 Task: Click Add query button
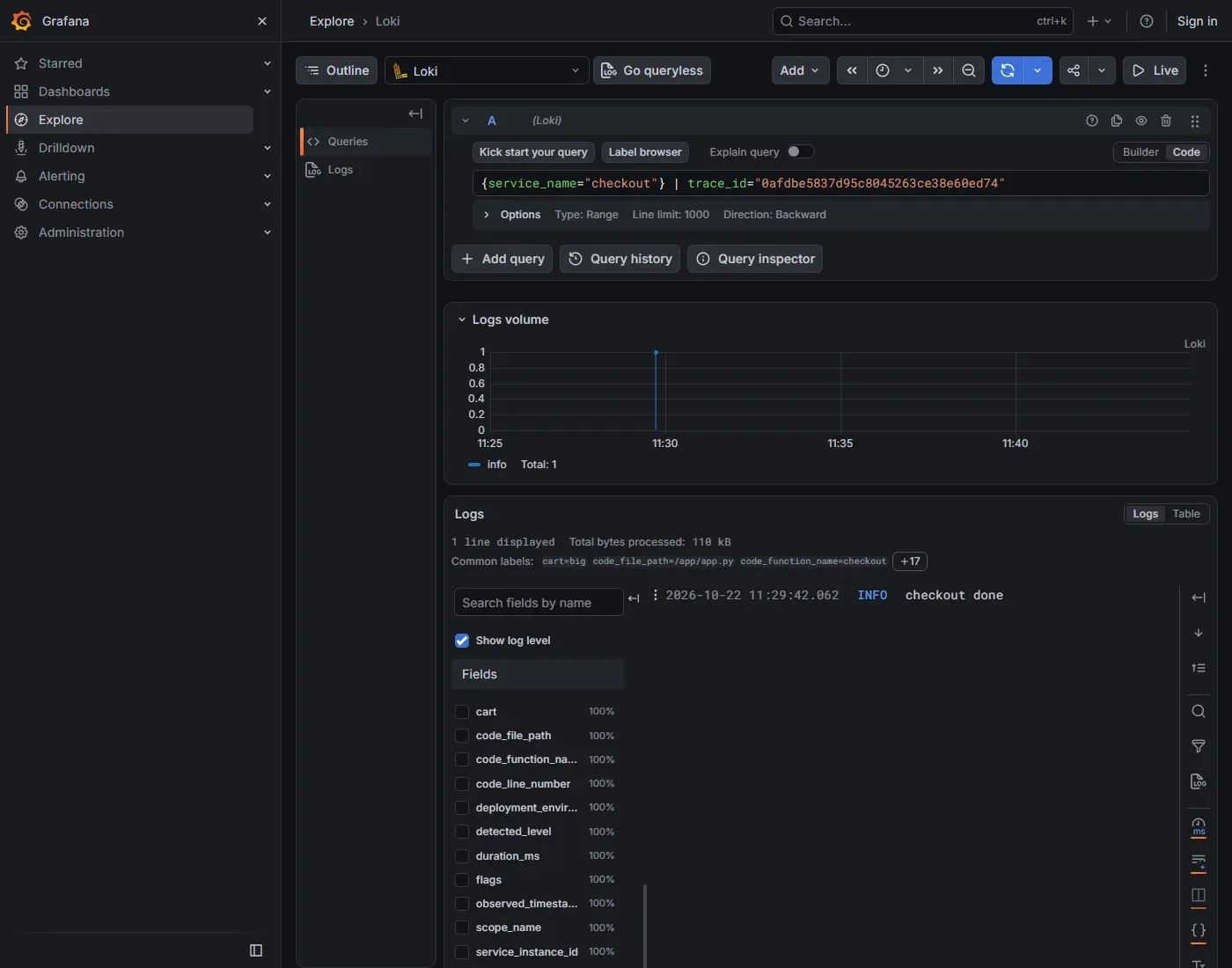[502, 259]
